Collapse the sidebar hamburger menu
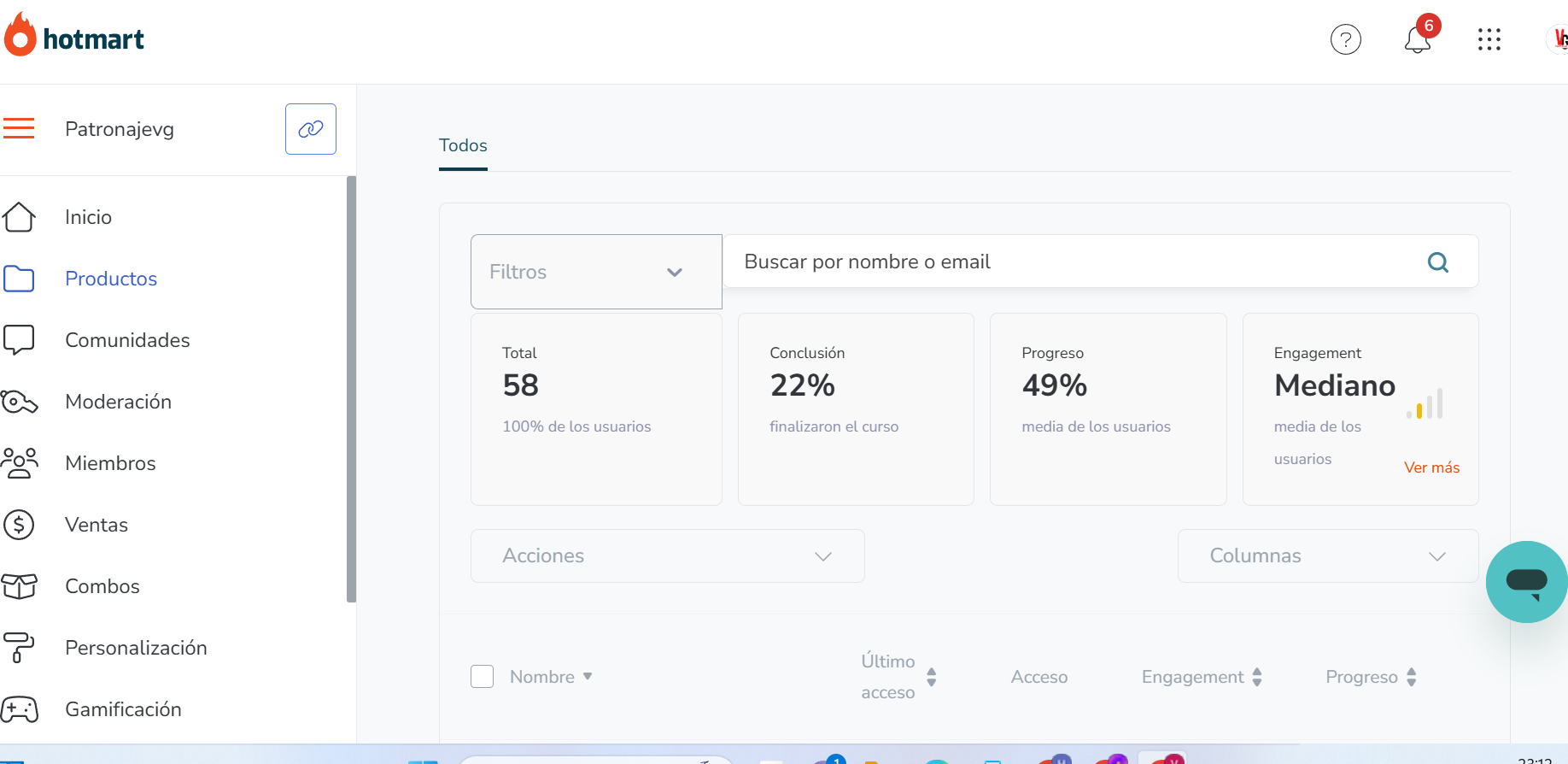Image resolution: width=1568 pixels, height=764 pixels. (x=19, y=128)
